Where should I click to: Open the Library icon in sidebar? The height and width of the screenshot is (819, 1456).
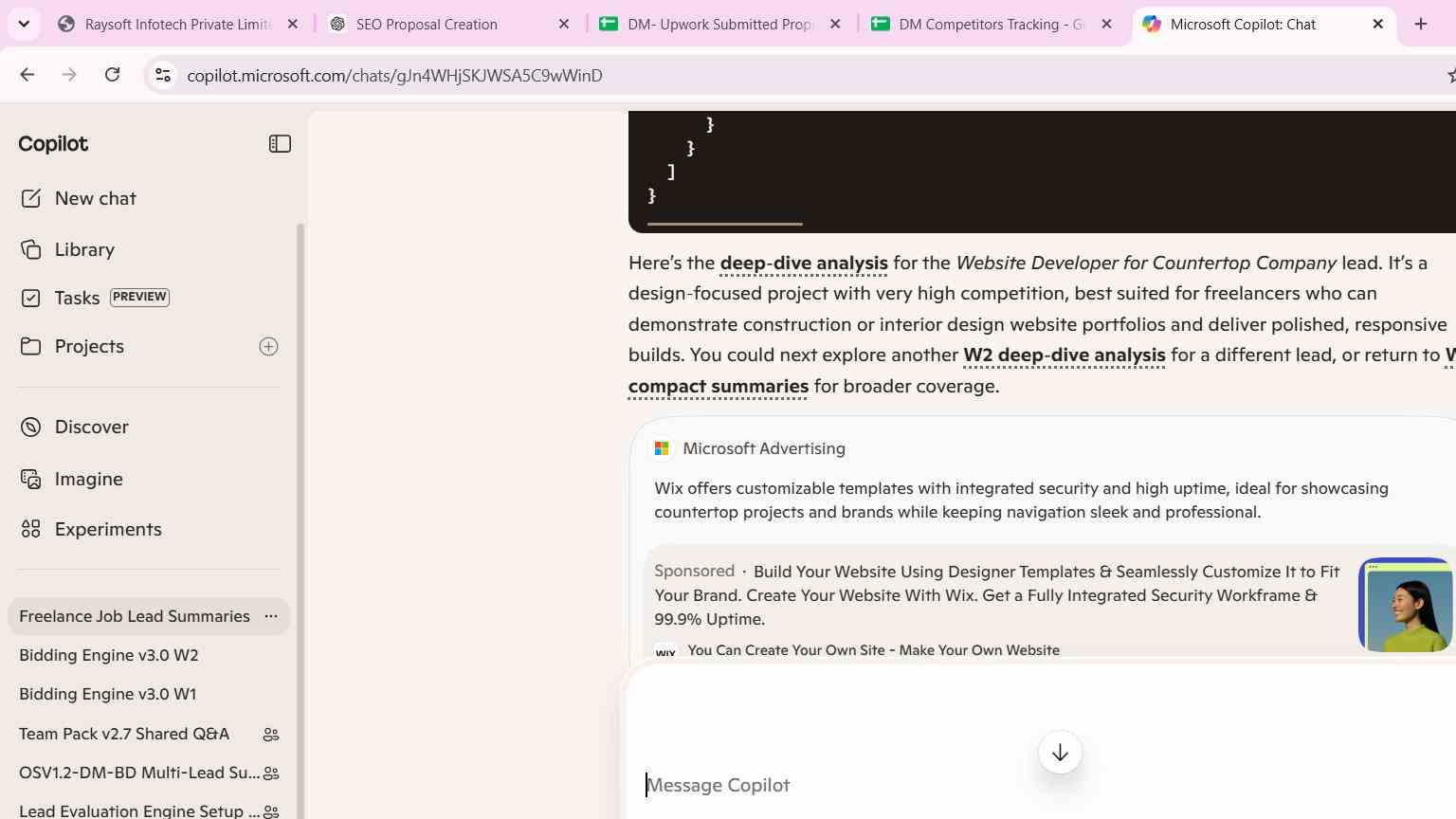pos(31,249)
